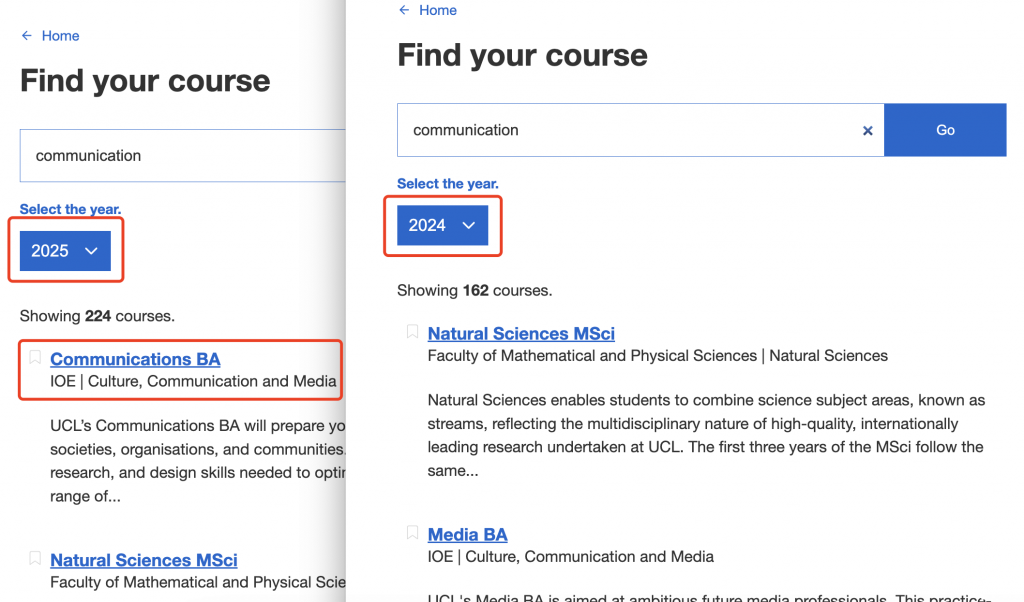The image size is (1024, 602).
Task: Open the Communications BA course link
Action: pos(135,359)
